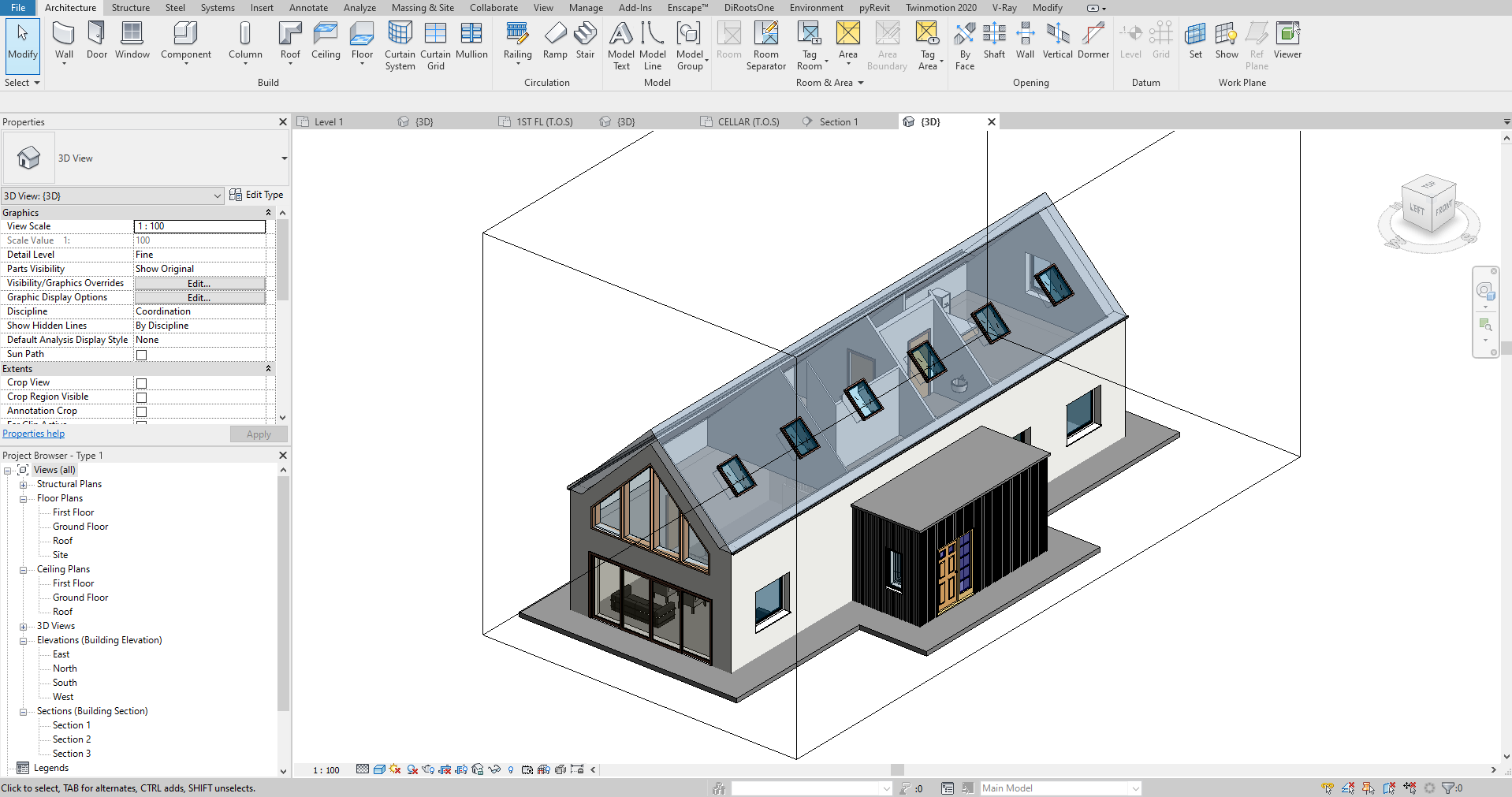Select the Level tool under Datum
The image size is (1512, 797).
pos(1130,39)
